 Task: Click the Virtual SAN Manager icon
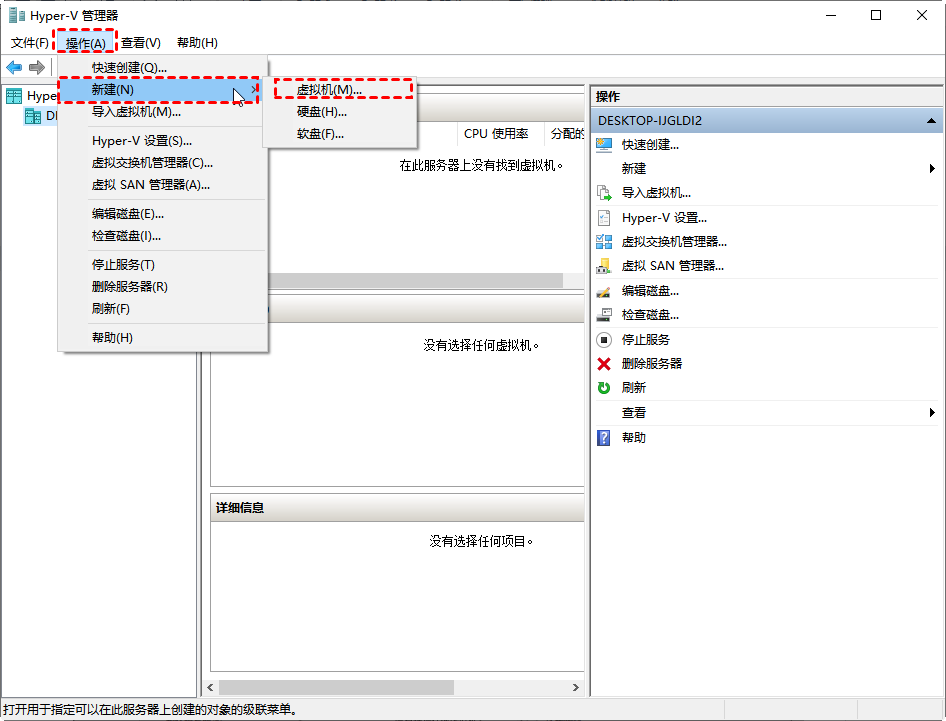(603, 266)
